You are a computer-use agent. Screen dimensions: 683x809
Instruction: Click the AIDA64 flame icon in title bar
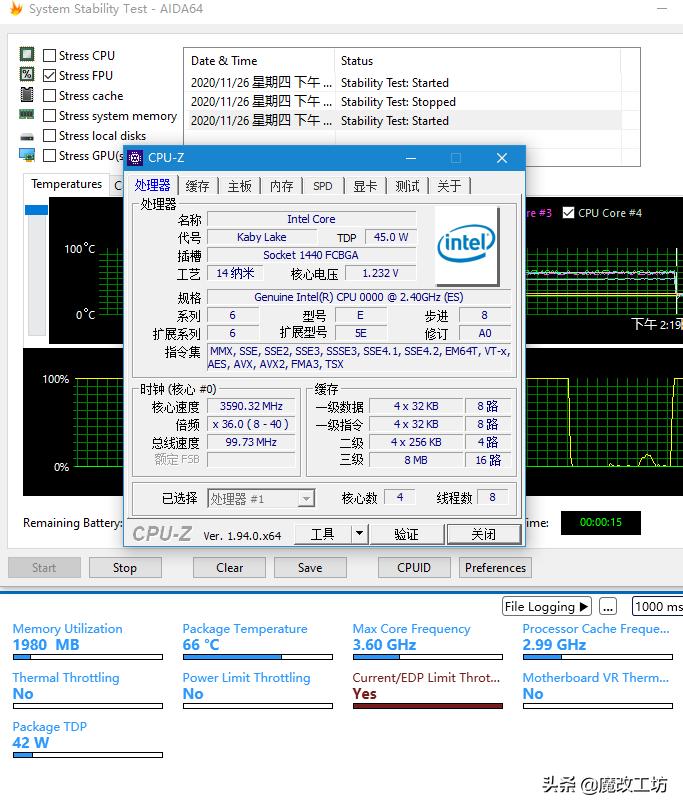coord(16,8)
